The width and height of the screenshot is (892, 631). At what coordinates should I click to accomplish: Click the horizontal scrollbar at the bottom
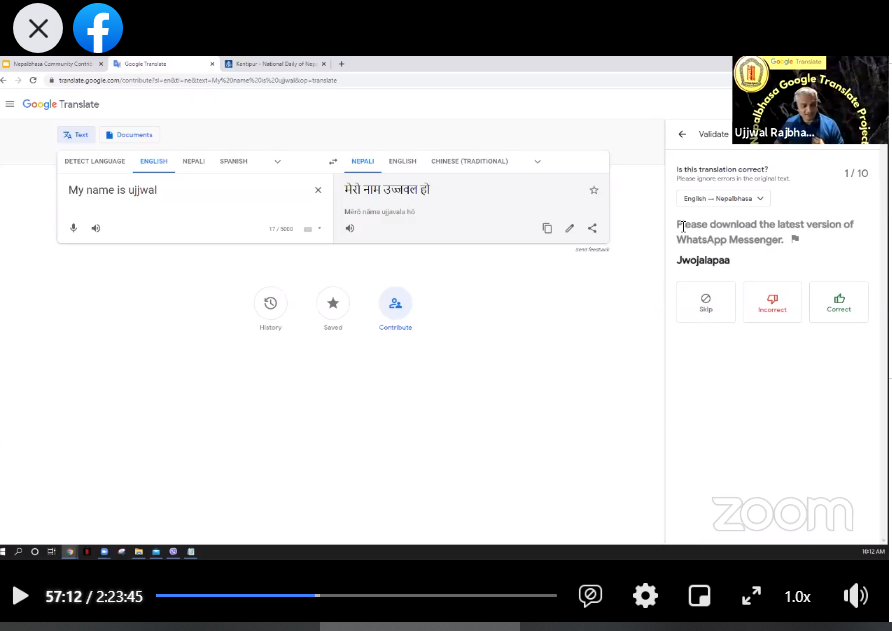click(420, 626)
